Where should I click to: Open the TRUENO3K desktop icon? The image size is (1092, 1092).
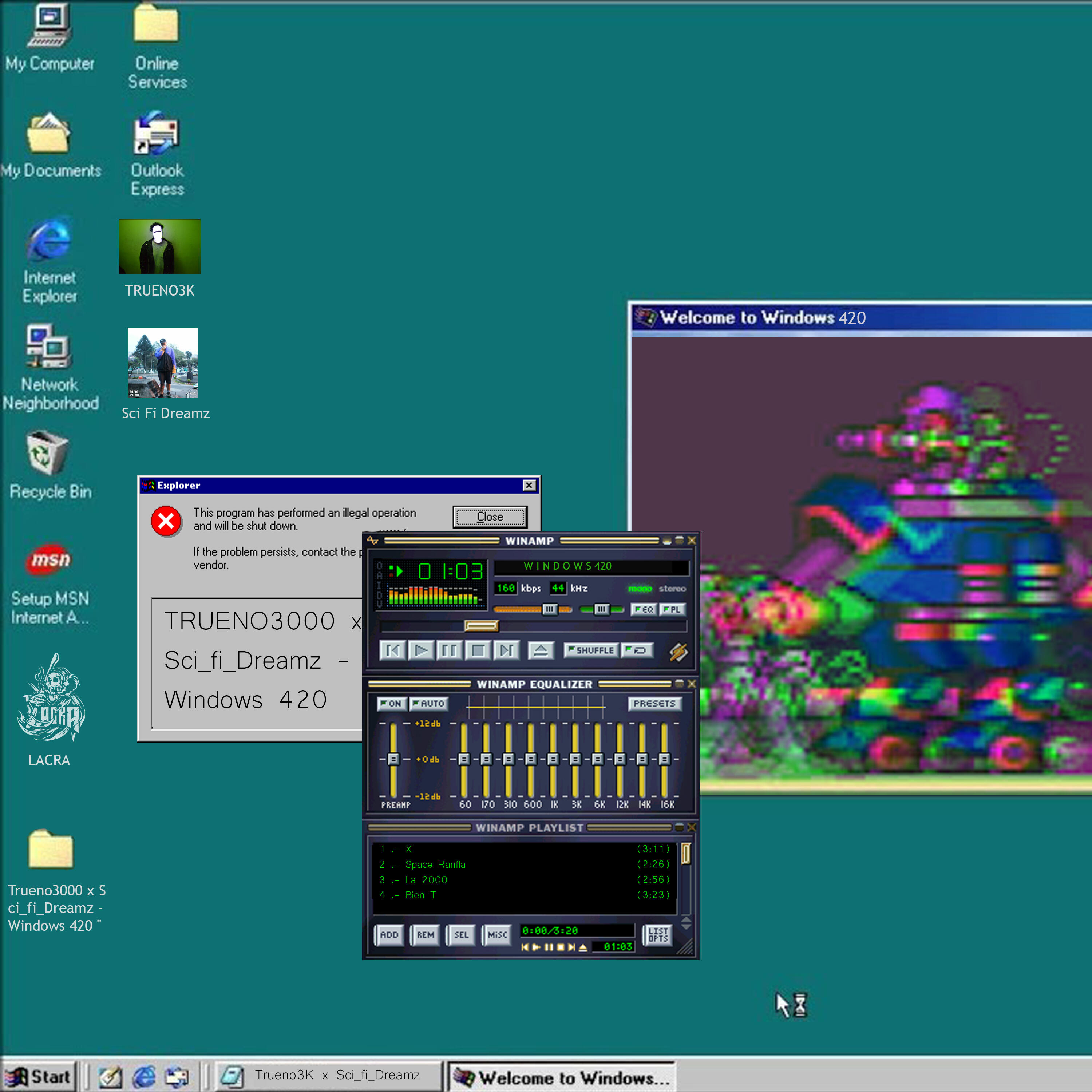(x=159, y=247)
